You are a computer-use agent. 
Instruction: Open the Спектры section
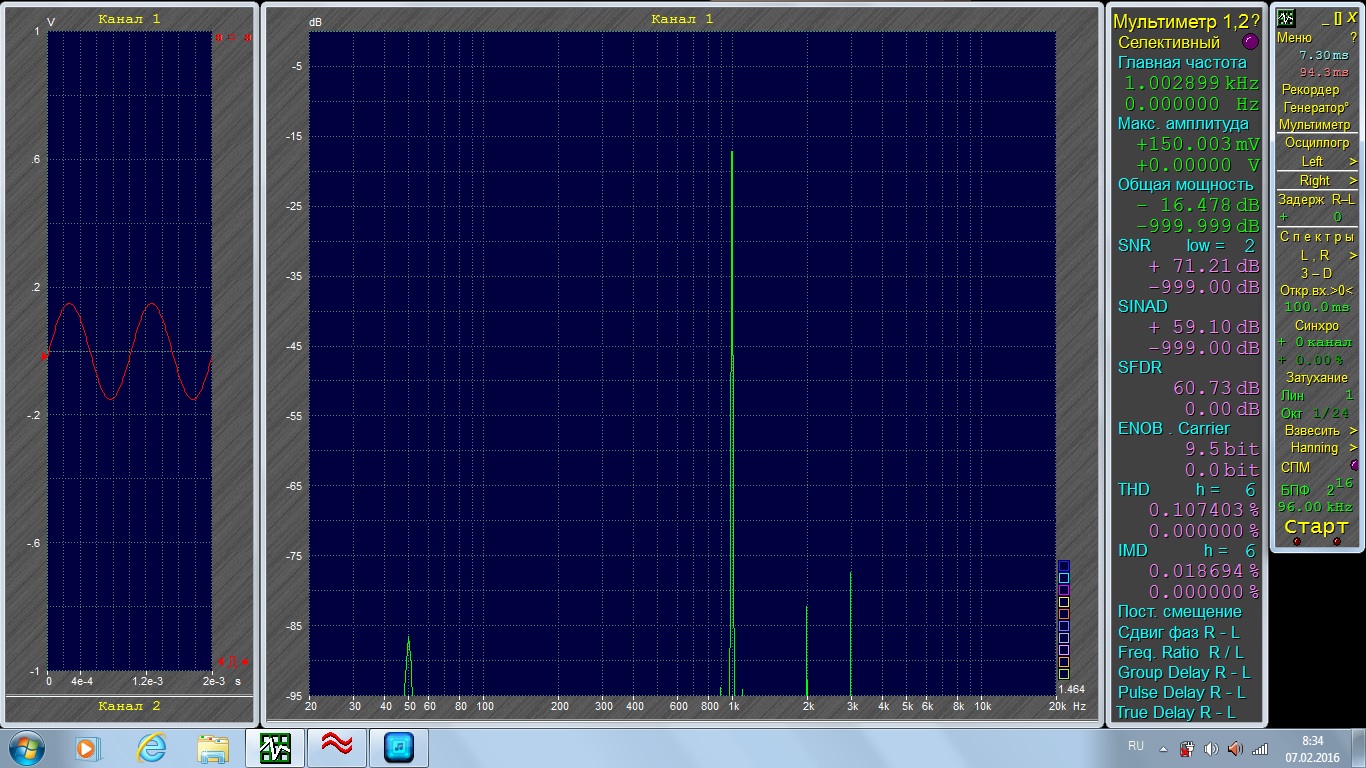point(1316,237)
